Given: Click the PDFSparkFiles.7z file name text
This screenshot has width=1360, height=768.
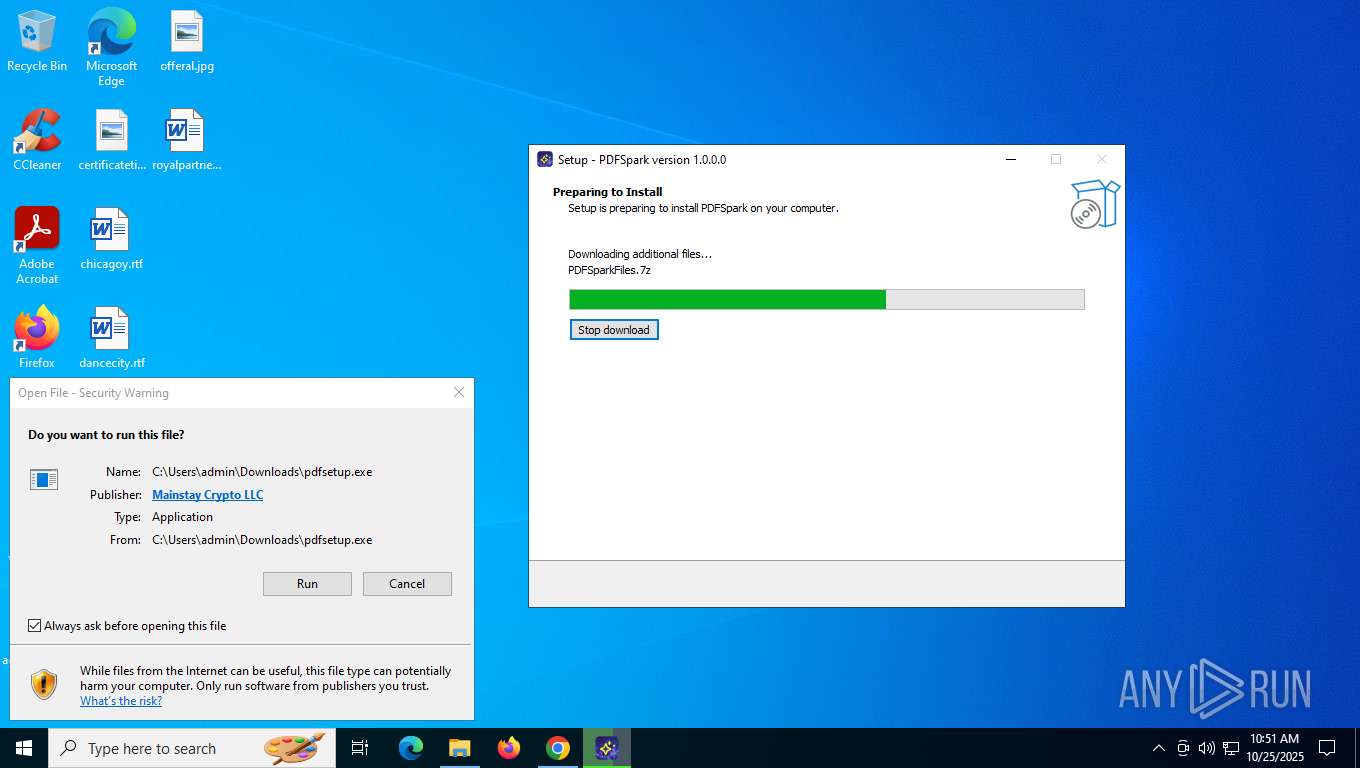Looking at the screenshot, I should (610, 270).
